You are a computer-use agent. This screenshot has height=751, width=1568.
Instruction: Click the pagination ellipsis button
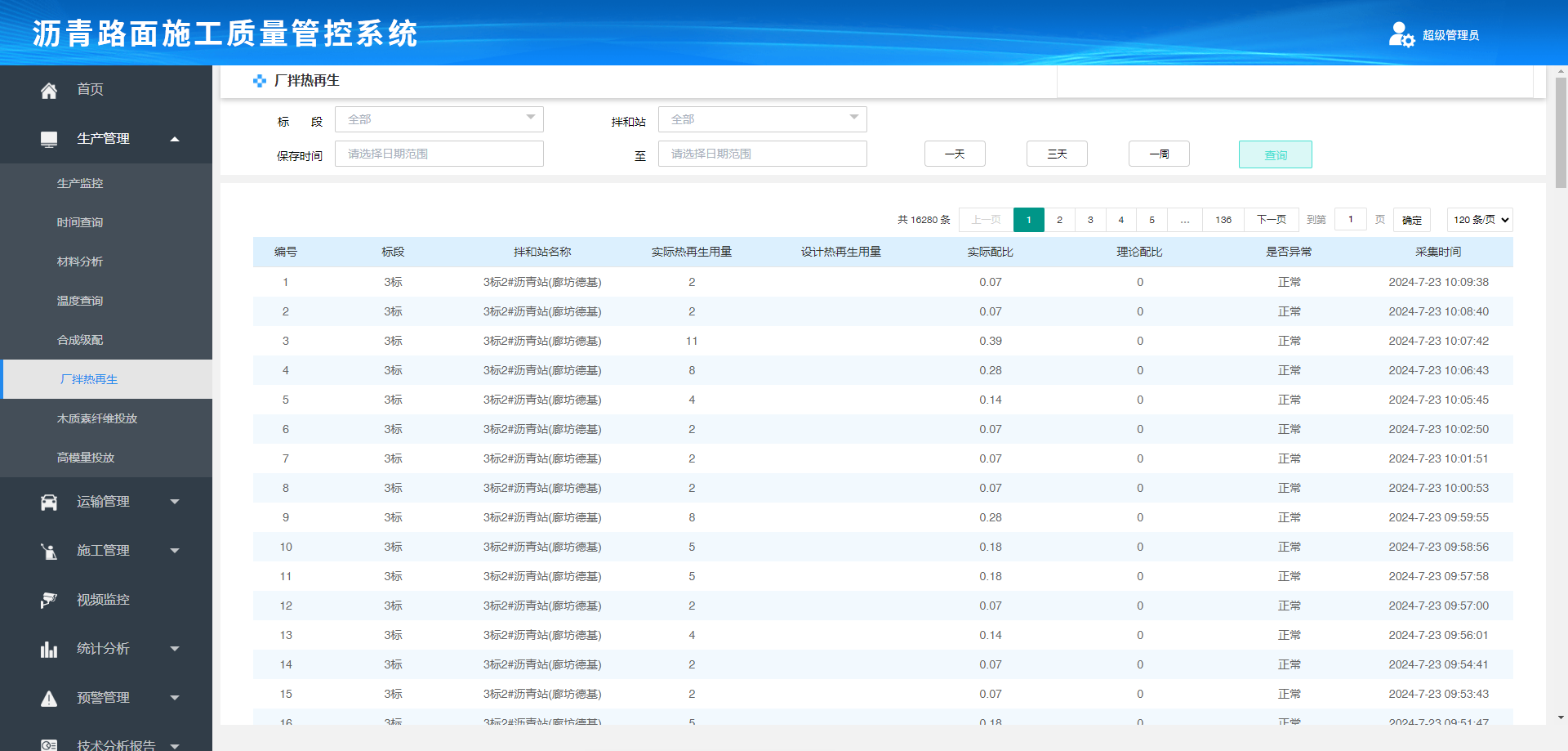point(1185,220)
